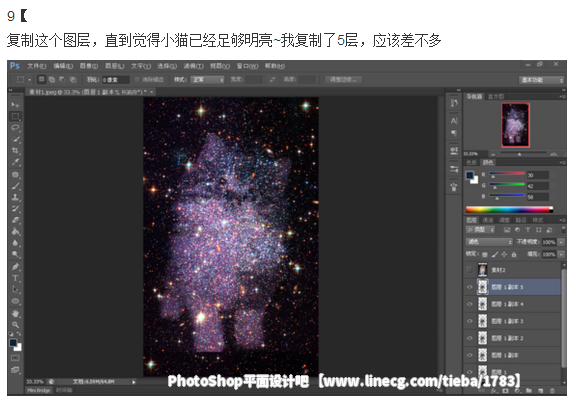Select the Quick Selection tool

[x=15, y=139]
